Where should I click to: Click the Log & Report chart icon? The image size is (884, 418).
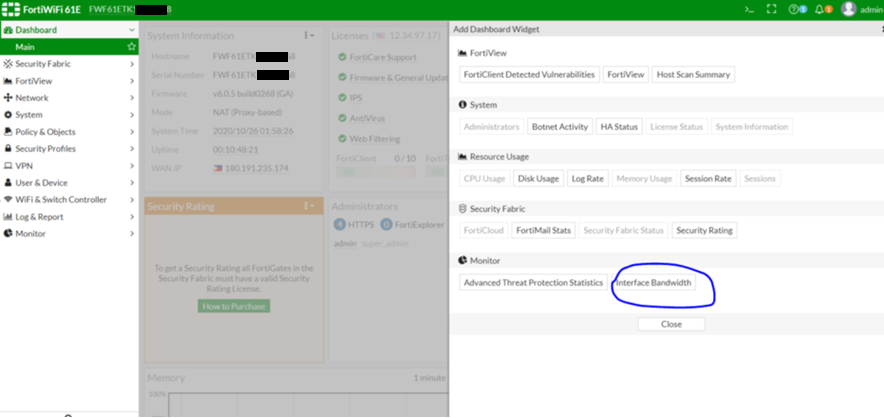tap(8, 217)
